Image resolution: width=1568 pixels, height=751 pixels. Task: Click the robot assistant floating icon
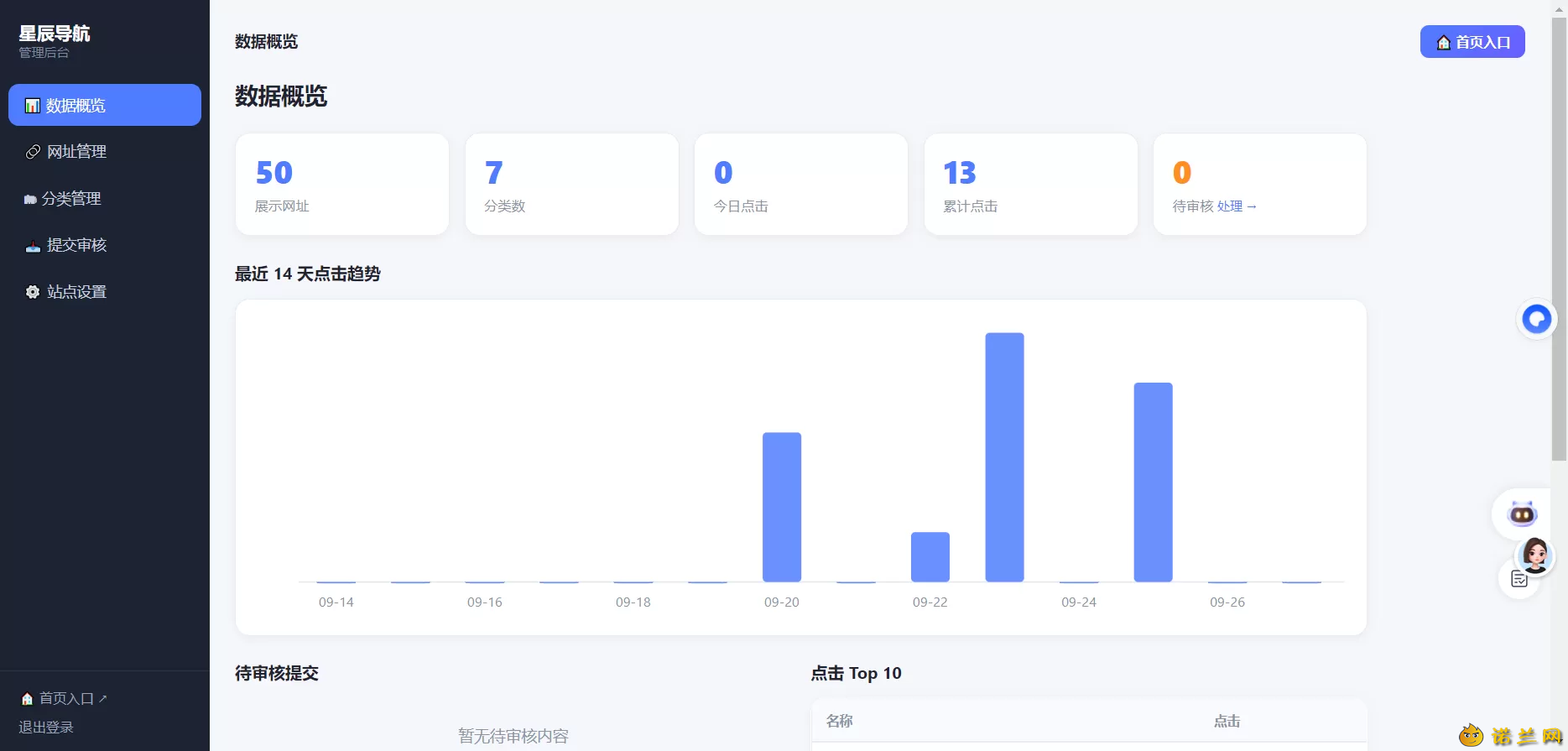click(x=1522, y=514)
